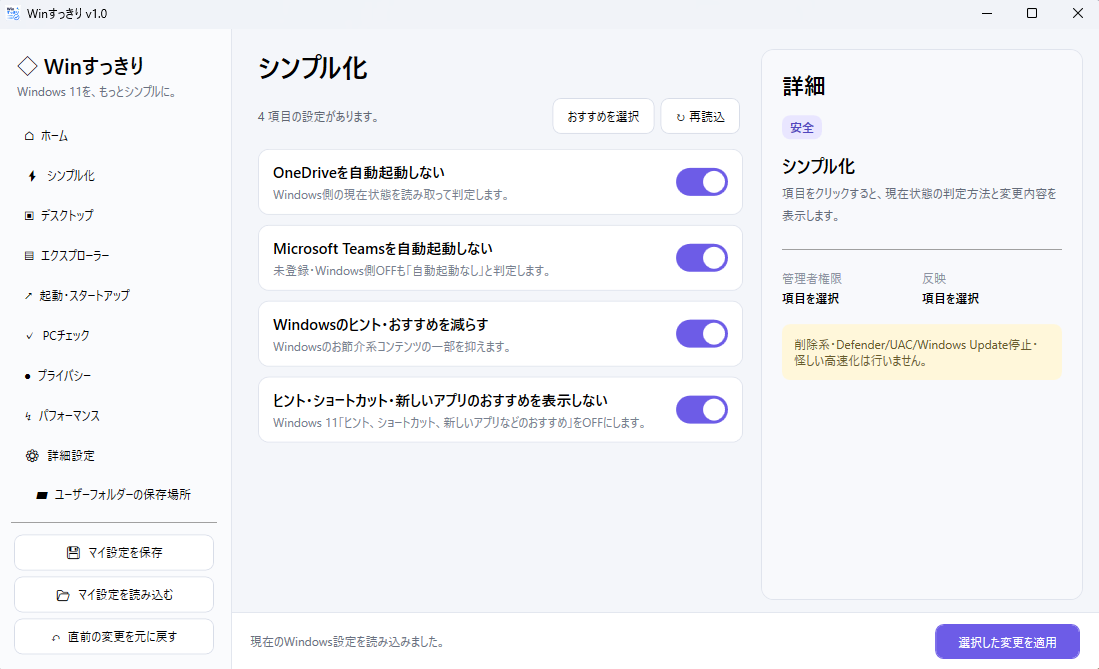Click the reload icon in 再読込 button

(x=680, y=117)
